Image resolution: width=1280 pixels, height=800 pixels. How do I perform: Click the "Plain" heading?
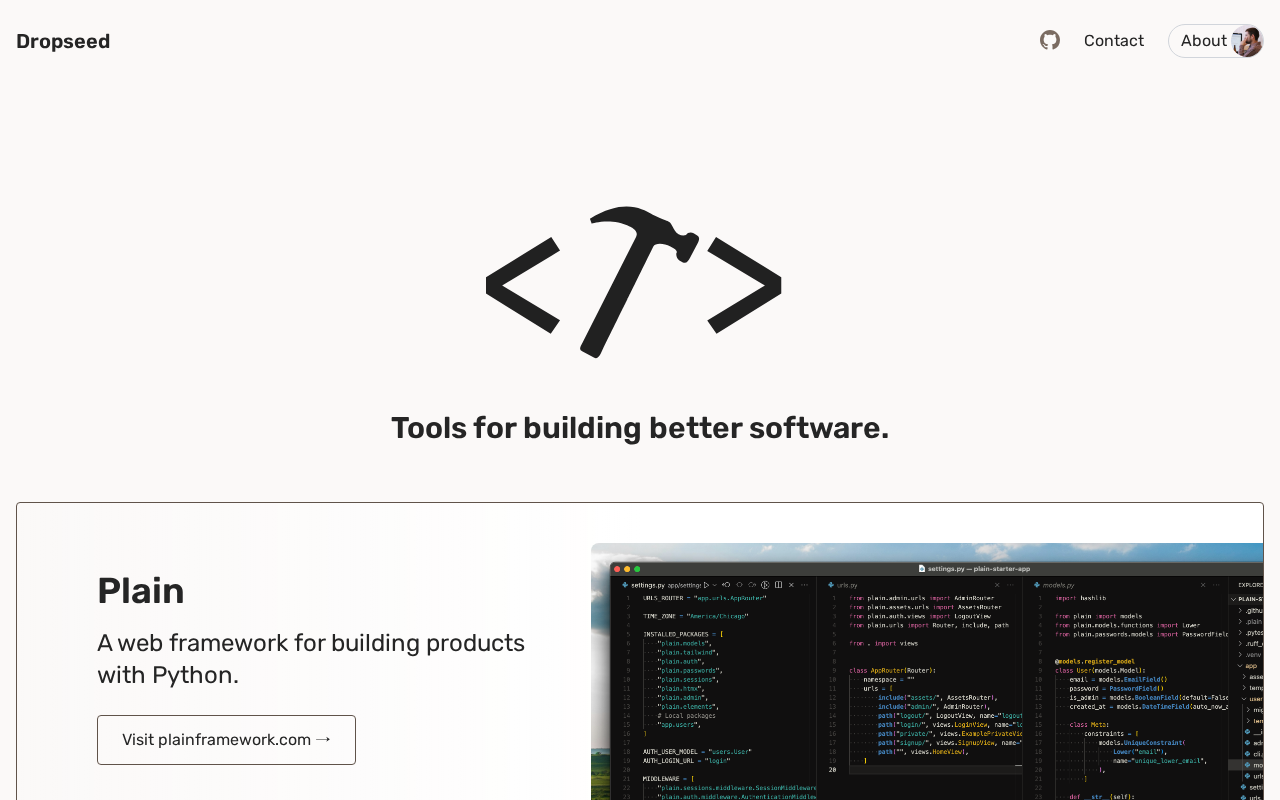point(141,591)
